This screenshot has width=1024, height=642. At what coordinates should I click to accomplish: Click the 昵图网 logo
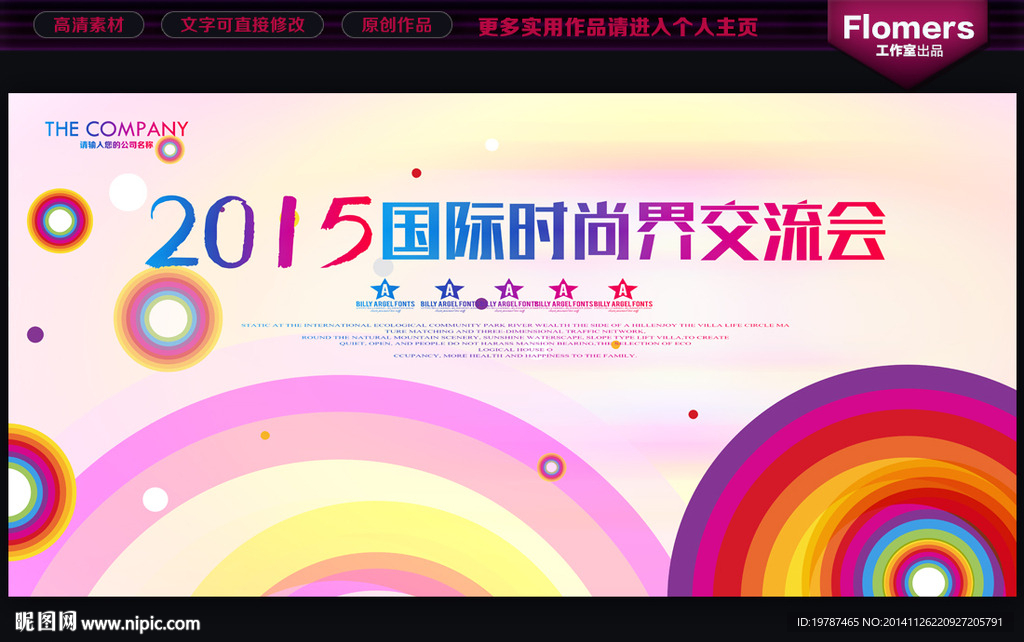click(46, 622)
